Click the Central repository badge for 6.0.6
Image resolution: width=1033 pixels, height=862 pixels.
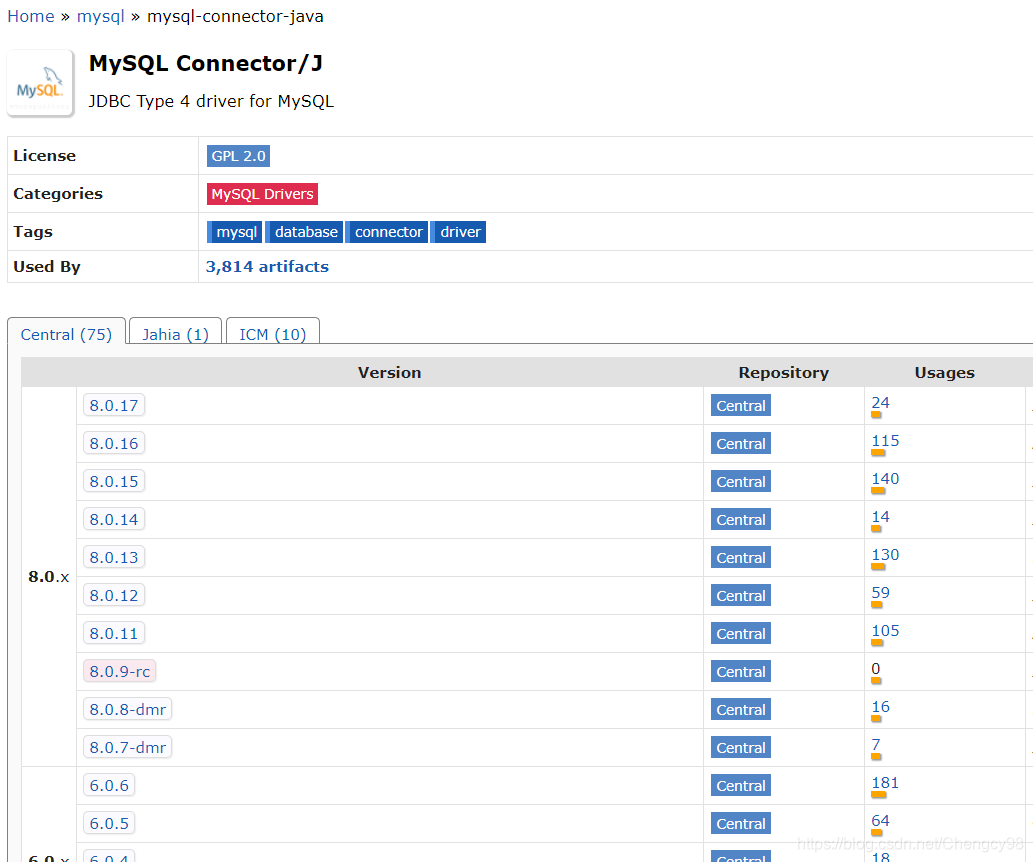[x=741, y=786]
